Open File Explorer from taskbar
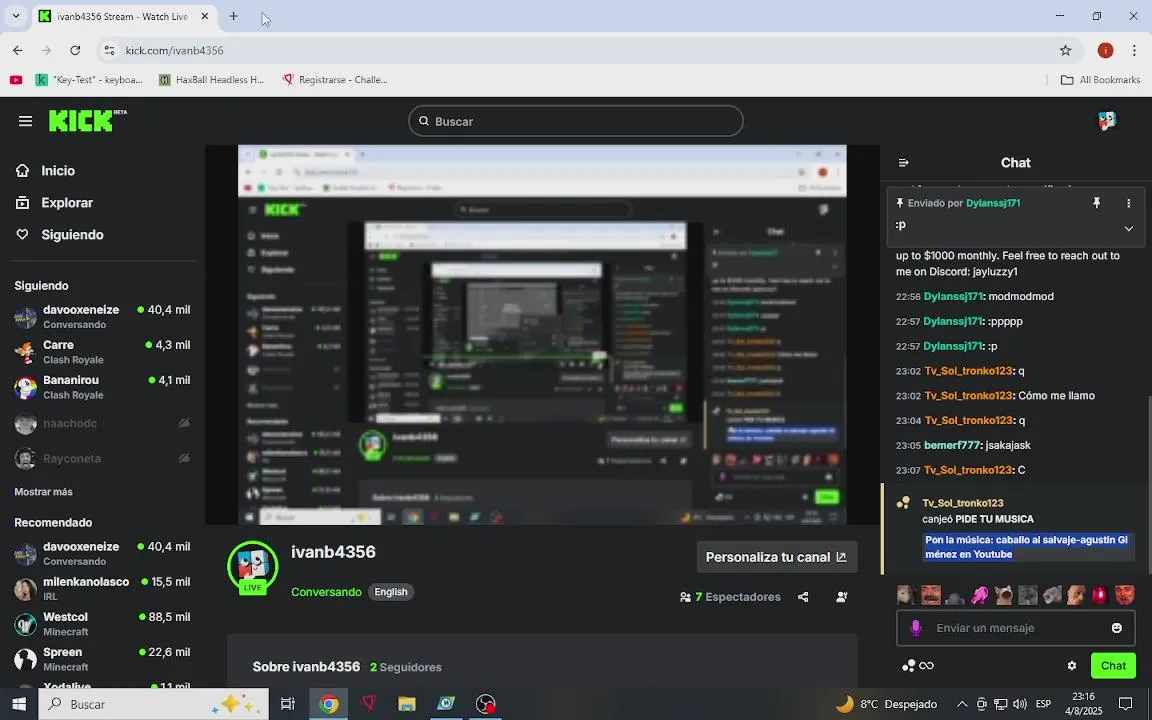This screenshot has height=720, width=1152. pyautogui.click(x=407, y=704)
